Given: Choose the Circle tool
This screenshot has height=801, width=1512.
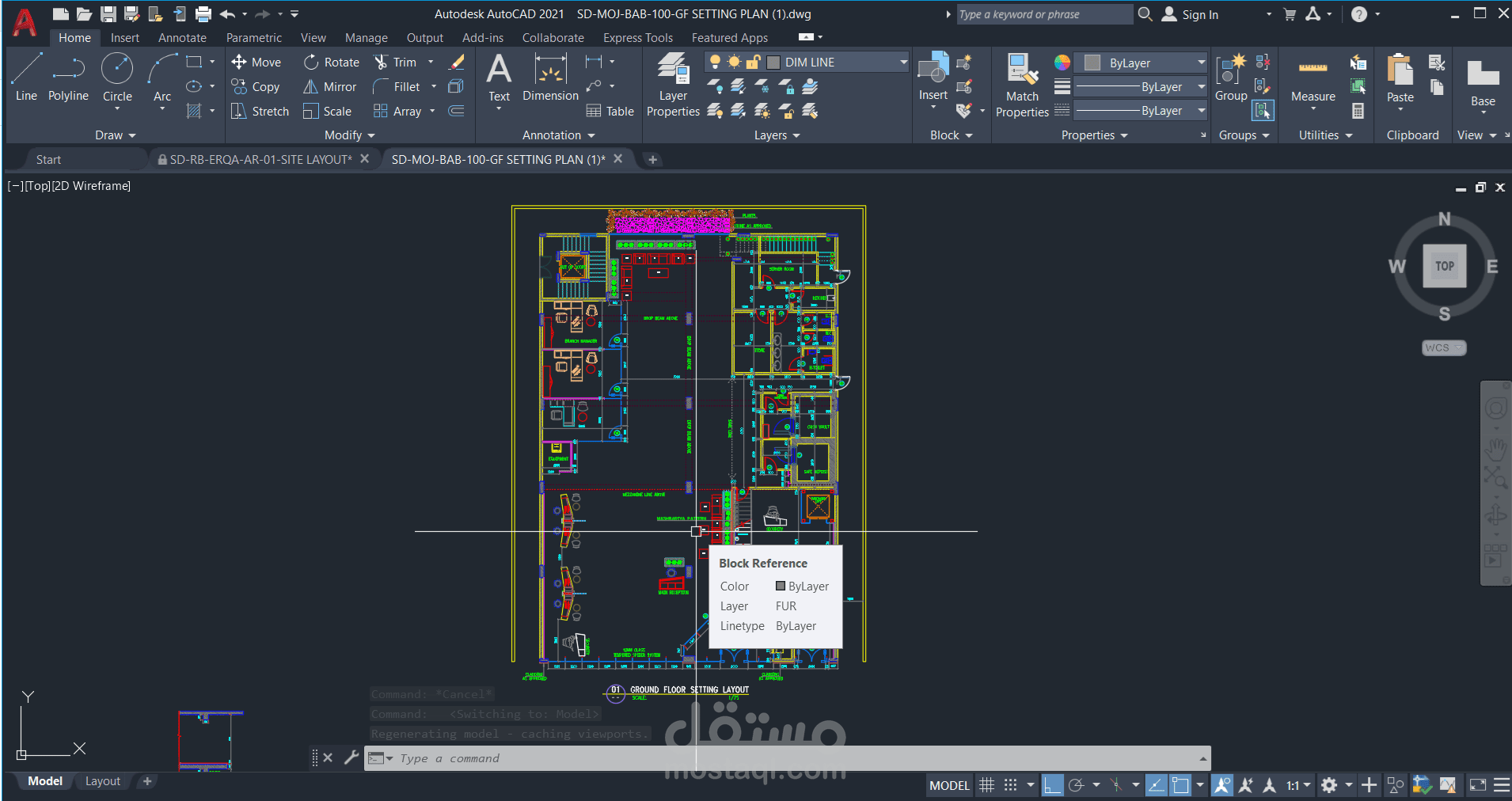Looking at the screenshot, I should click(117, 78).
